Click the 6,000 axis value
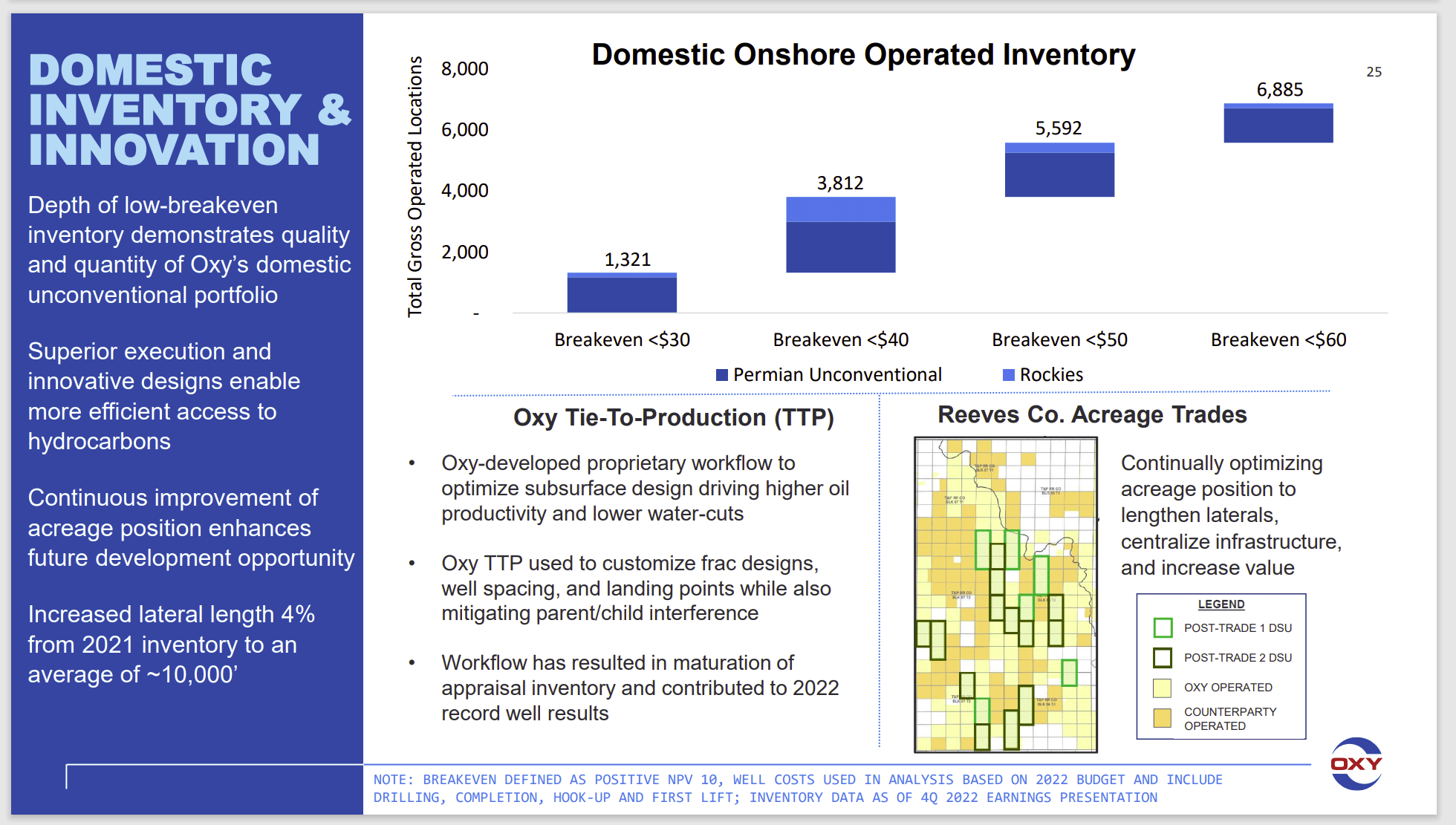 click(465, 130)
